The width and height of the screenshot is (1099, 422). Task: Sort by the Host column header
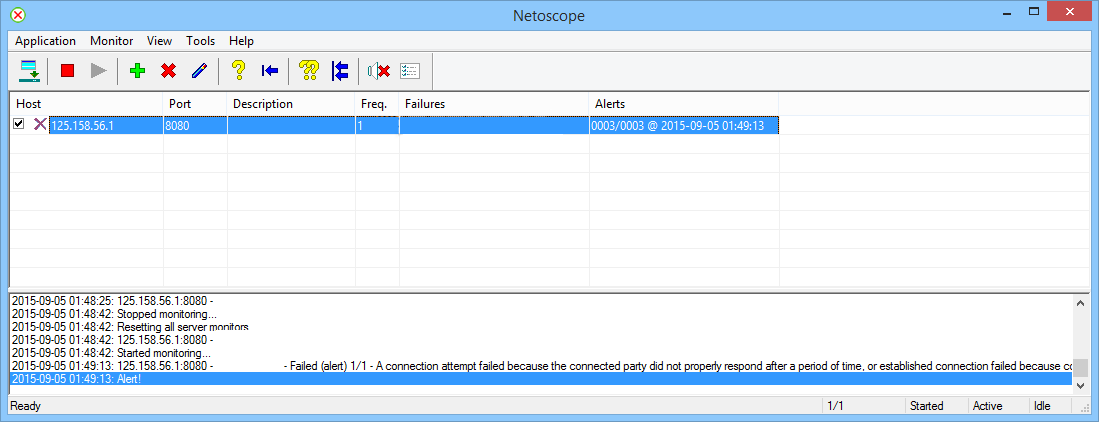86,104
